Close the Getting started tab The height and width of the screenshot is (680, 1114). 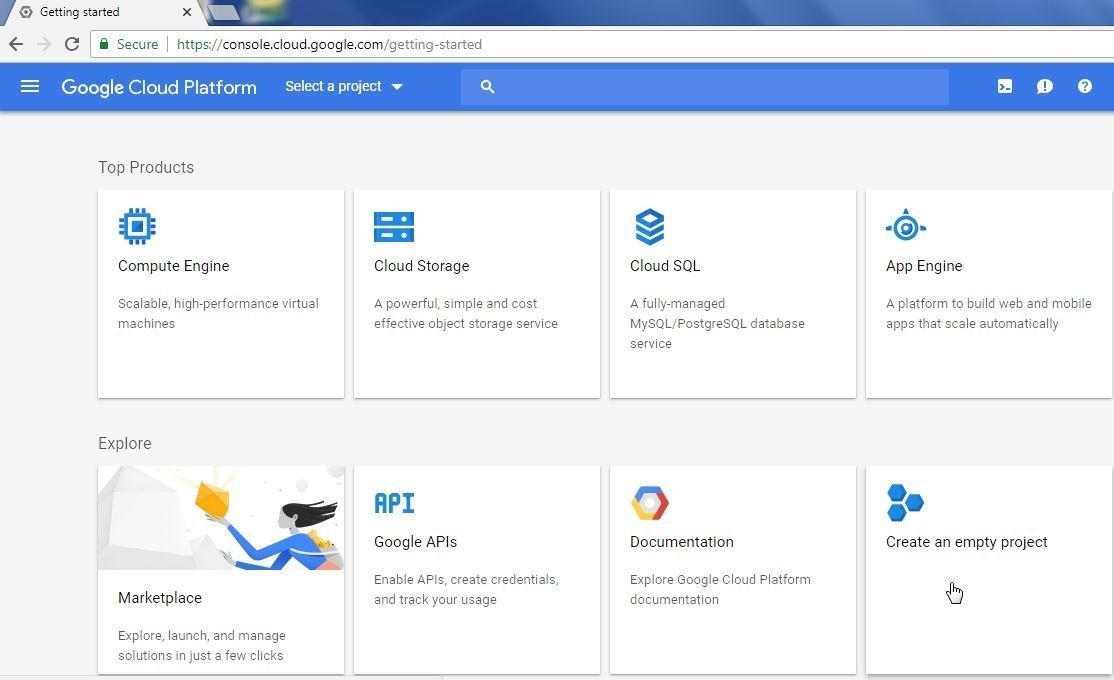[x=187, y=13]
